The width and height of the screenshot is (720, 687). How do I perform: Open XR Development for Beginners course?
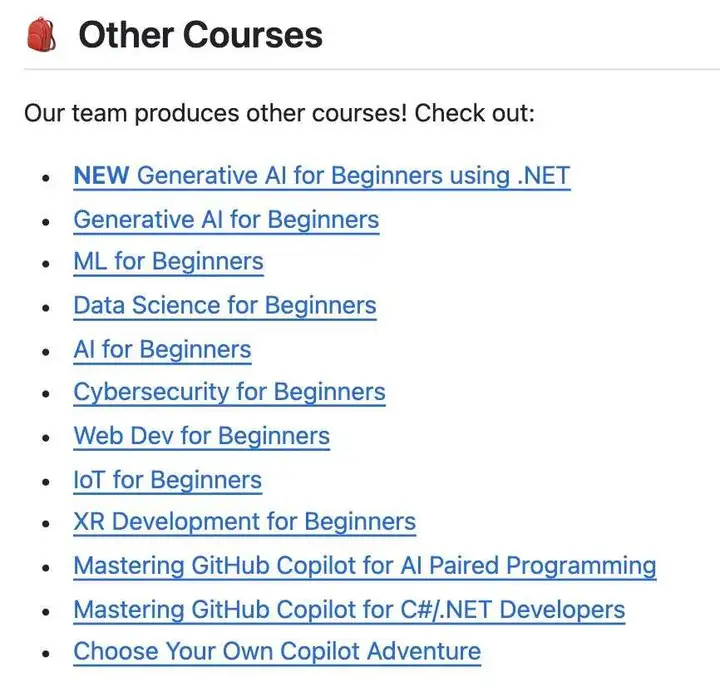(245, 522)
